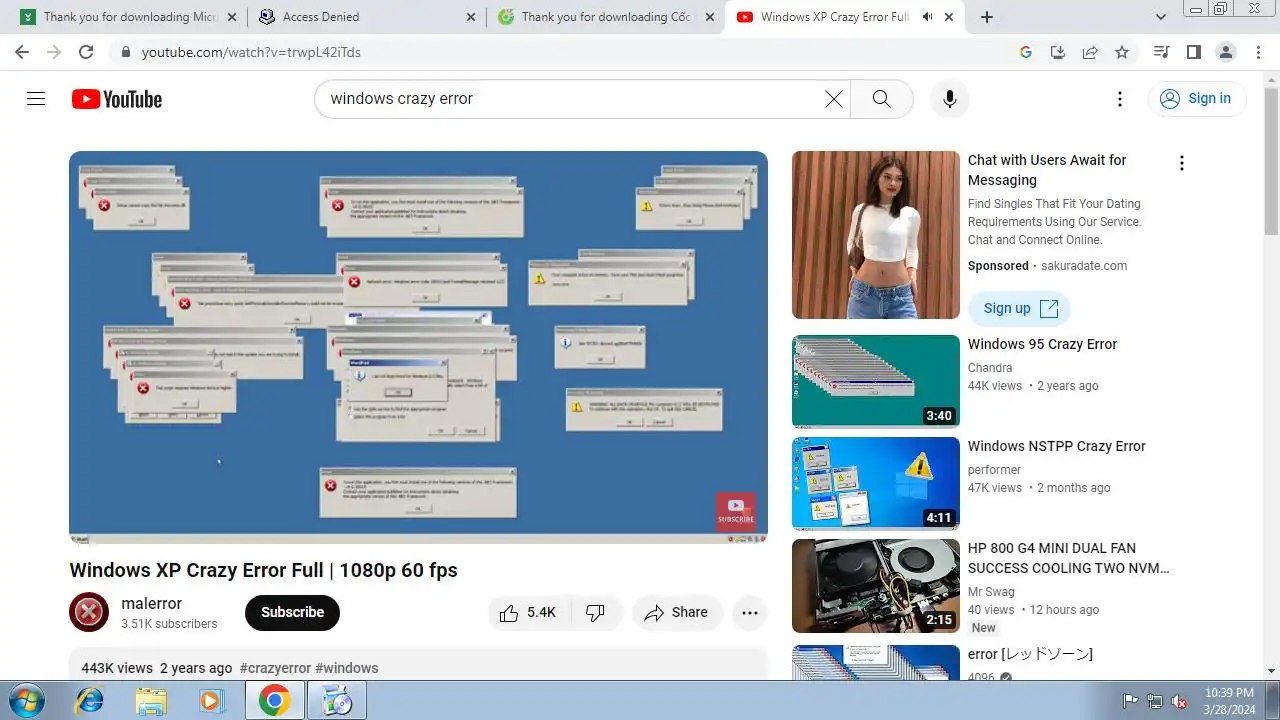Open options for the sponsored ad

coord(1181,163)
